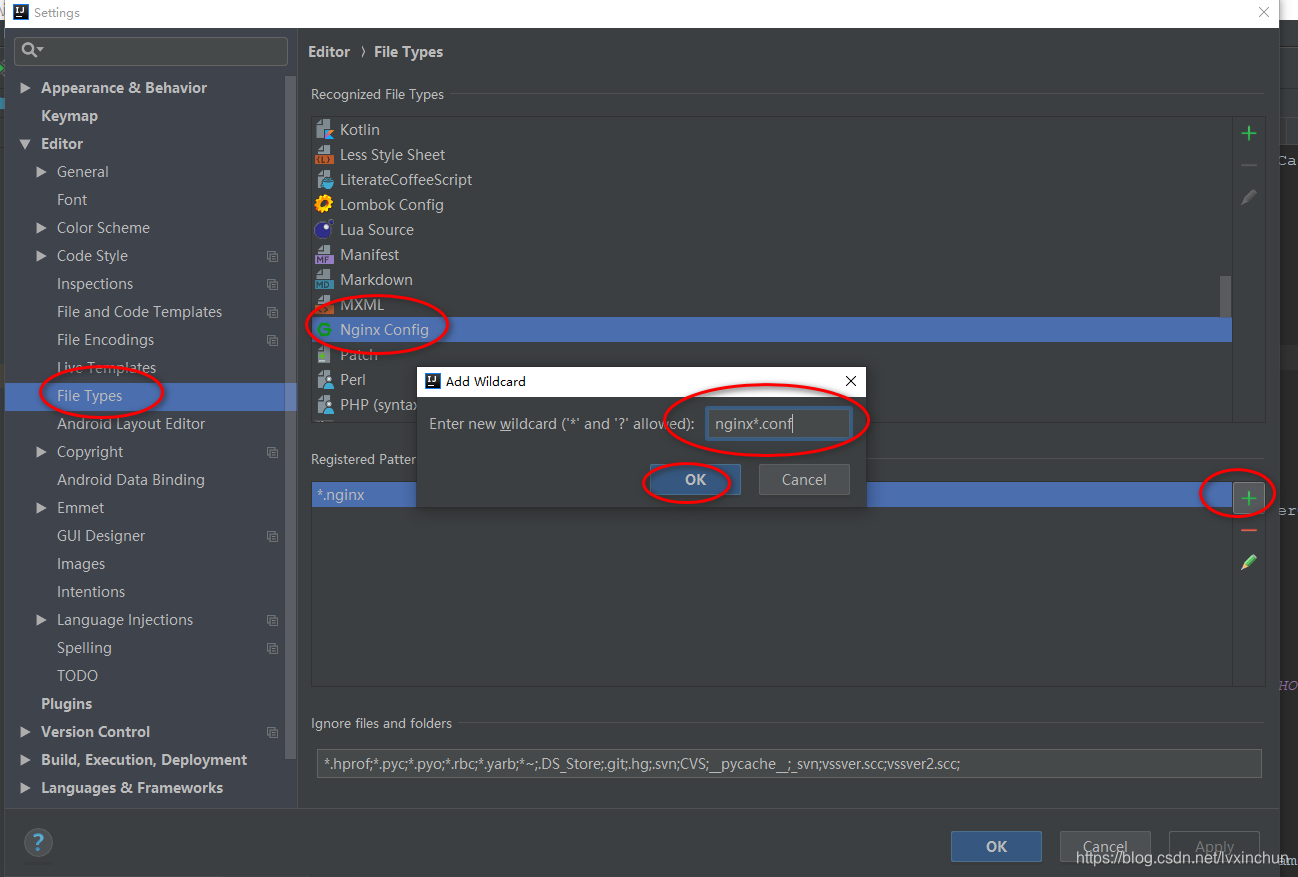Open the TODO settings page
Image resolution: width=1298 pixels, height=877 pixels.
click(77, 676)
